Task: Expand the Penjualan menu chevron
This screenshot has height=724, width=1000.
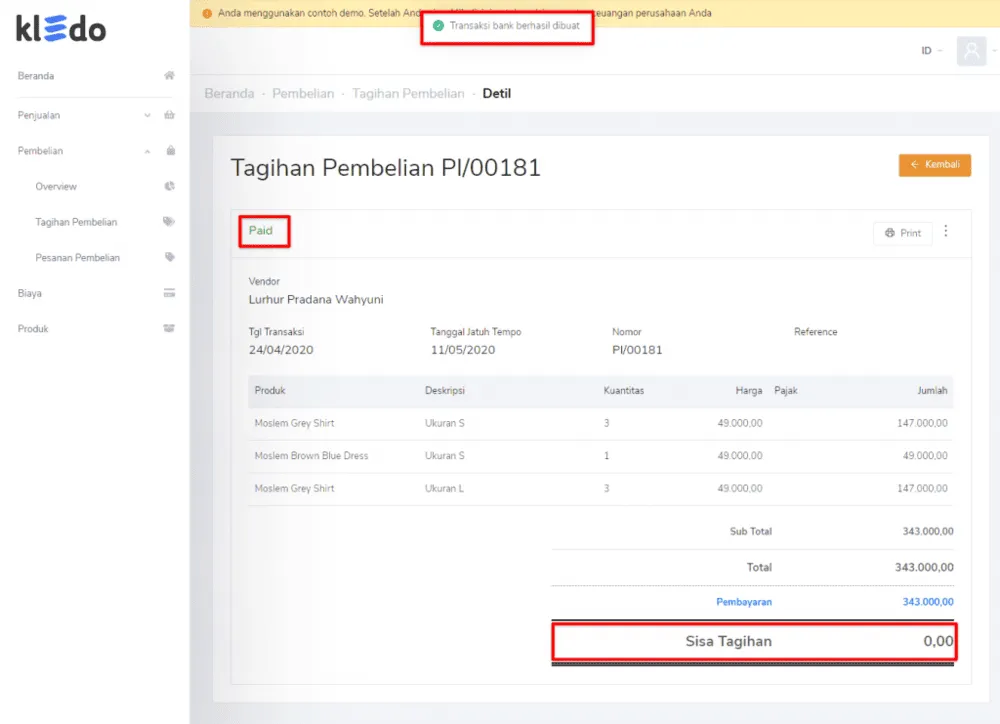Action: (148, 115)
